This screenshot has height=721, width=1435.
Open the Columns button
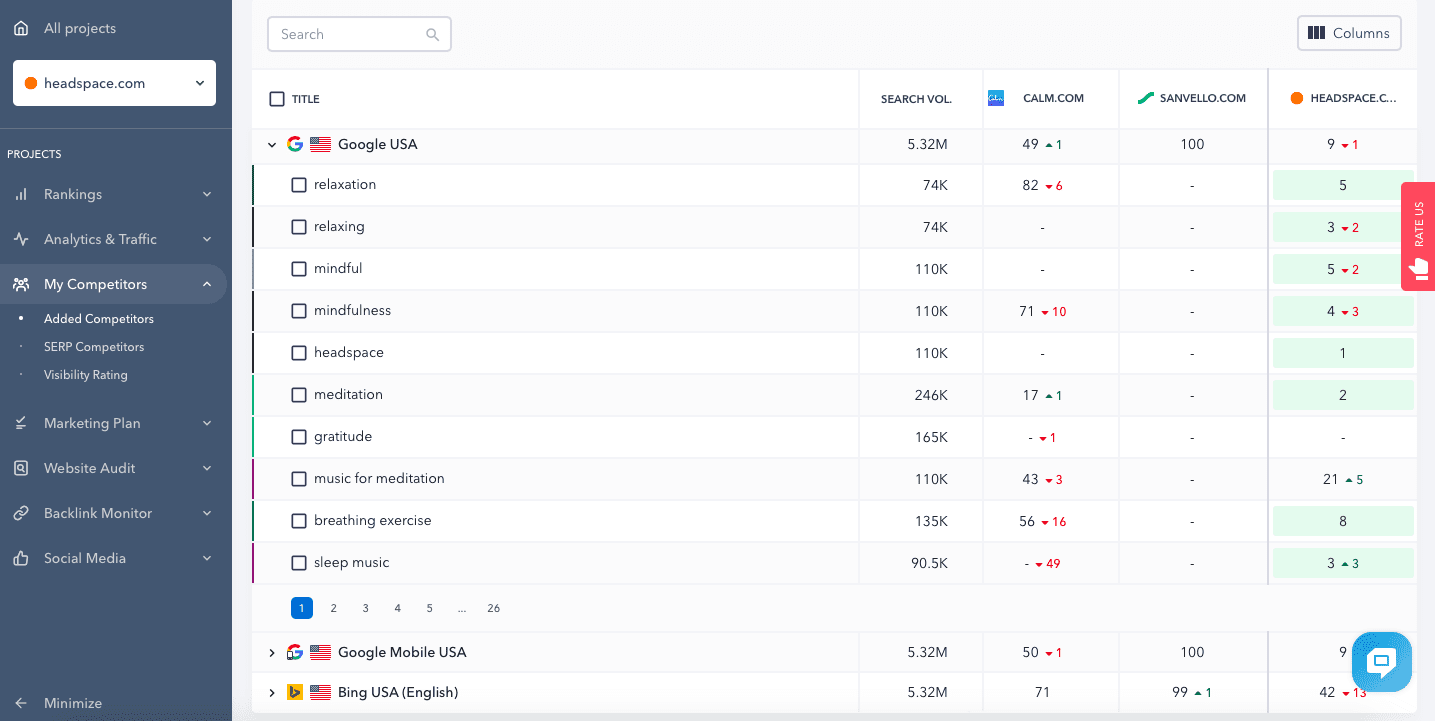point(1349,33)
